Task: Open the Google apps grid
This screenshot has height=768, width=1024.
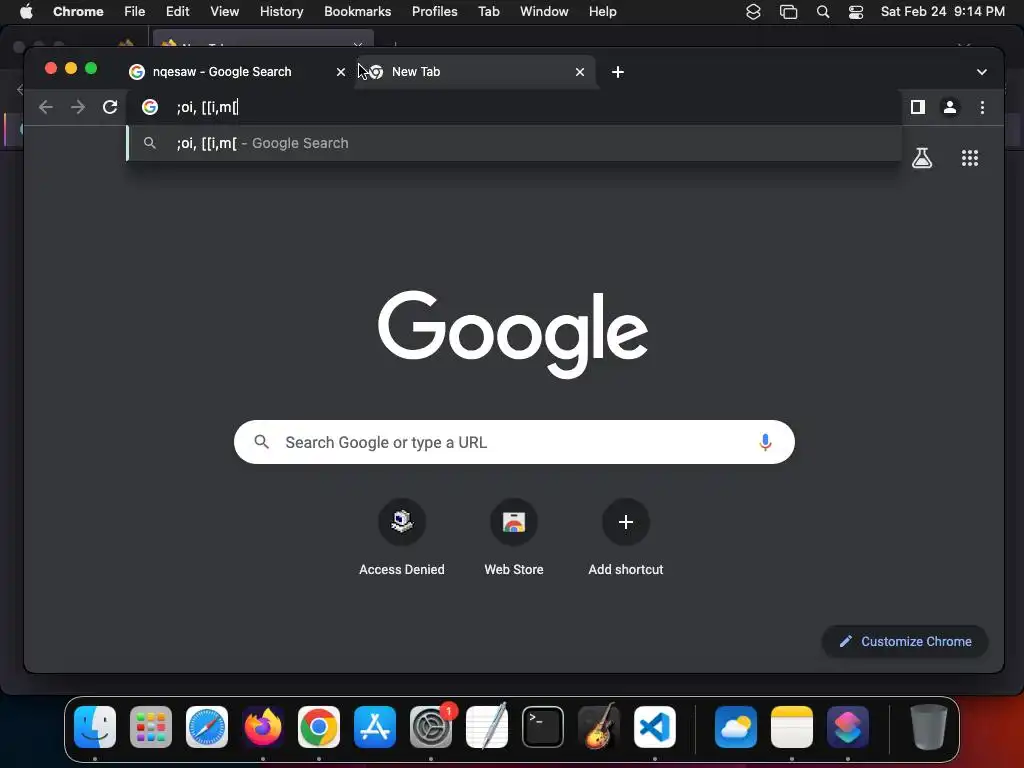Action: 970,157
